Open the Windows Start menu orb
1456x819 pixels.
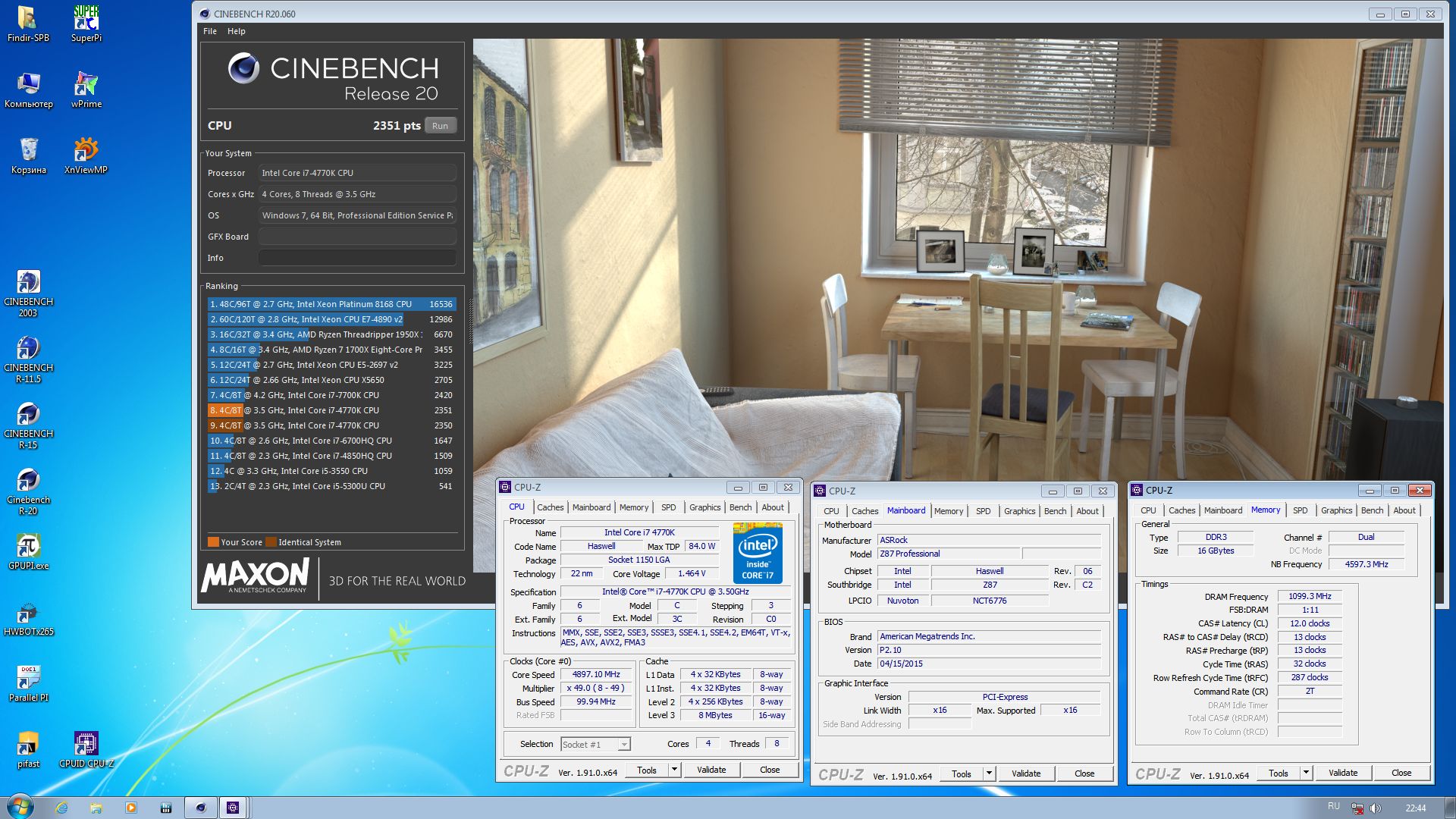coord(20,807)
